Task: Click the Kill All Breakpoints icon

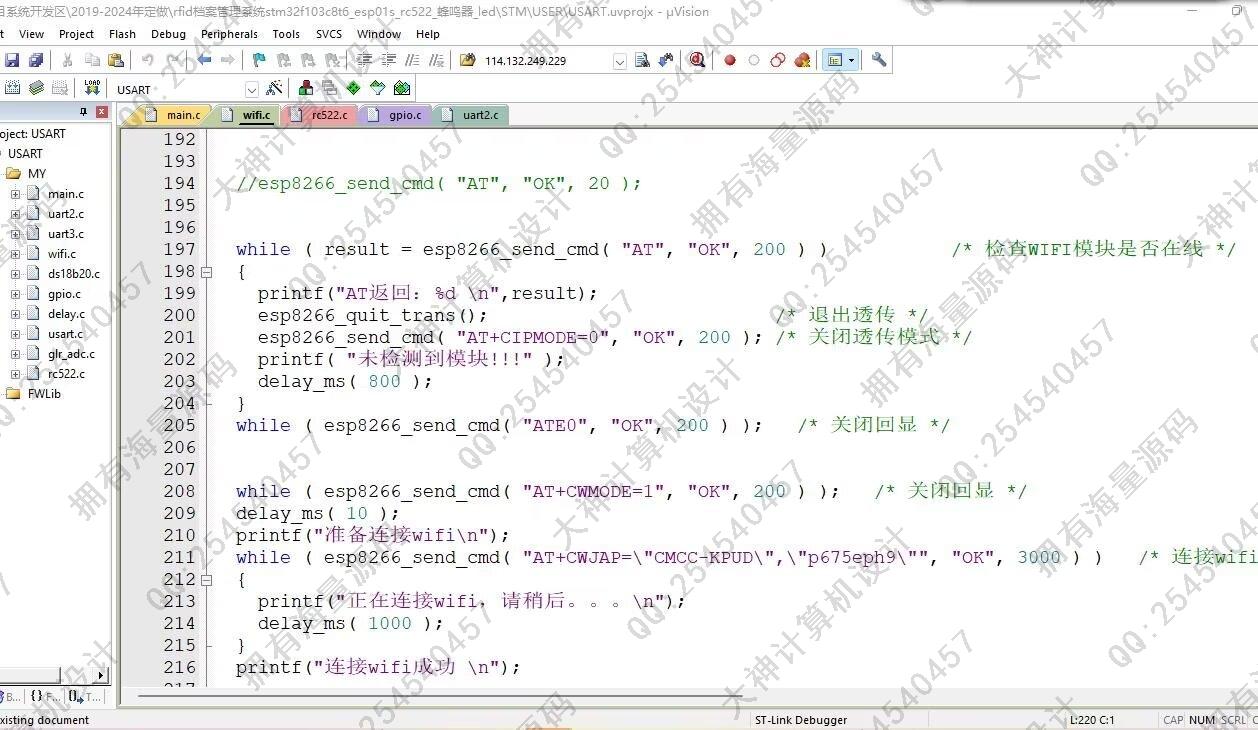Action: [x=802, y=60]
